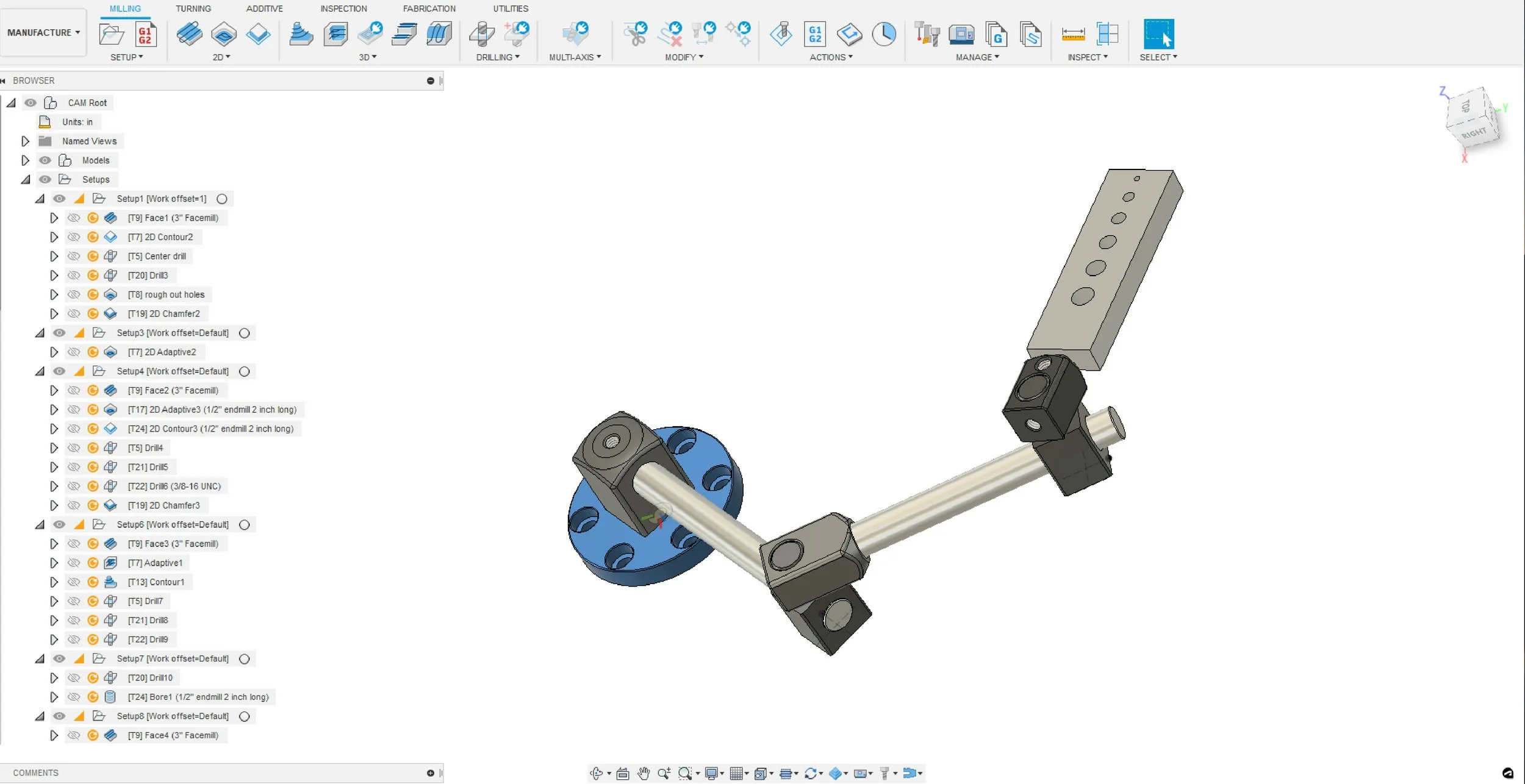Collapse the Setup4 tree branch
This screenshot has height=784, width=1525.
click(x=40, y=371)
